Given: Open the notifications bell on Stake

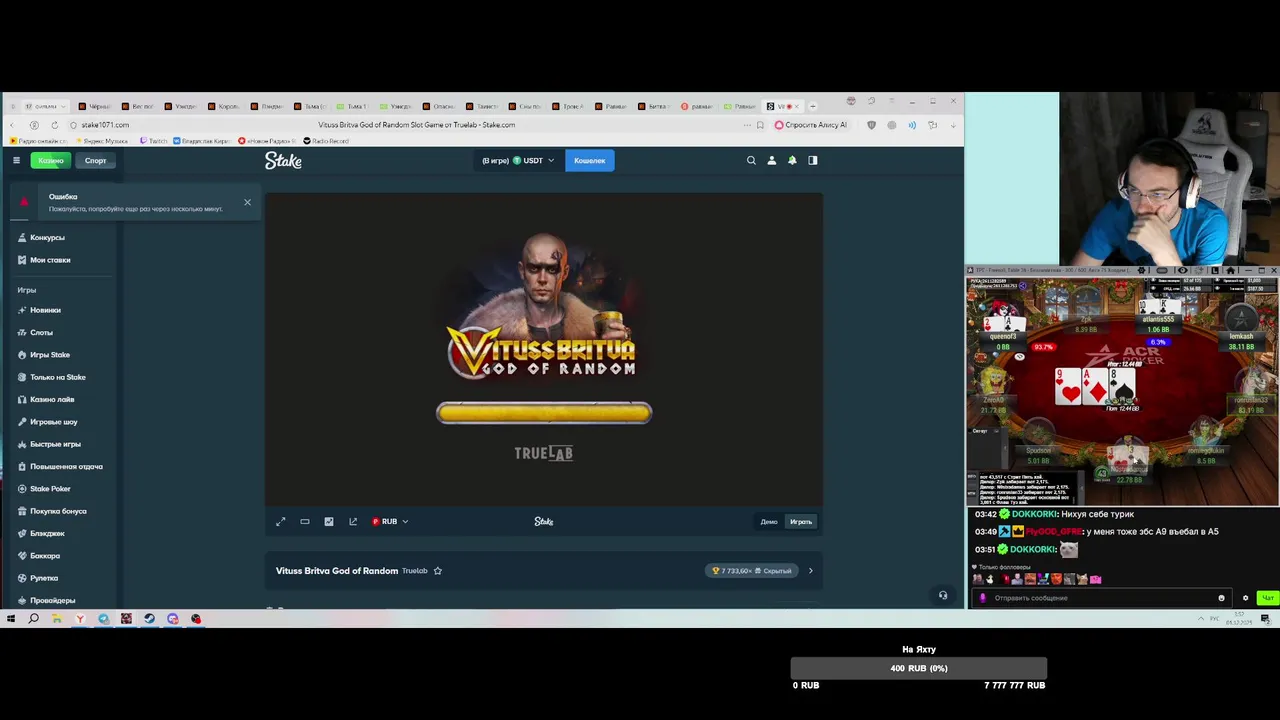Looking at the screenshot, I should tap(792, 160).
